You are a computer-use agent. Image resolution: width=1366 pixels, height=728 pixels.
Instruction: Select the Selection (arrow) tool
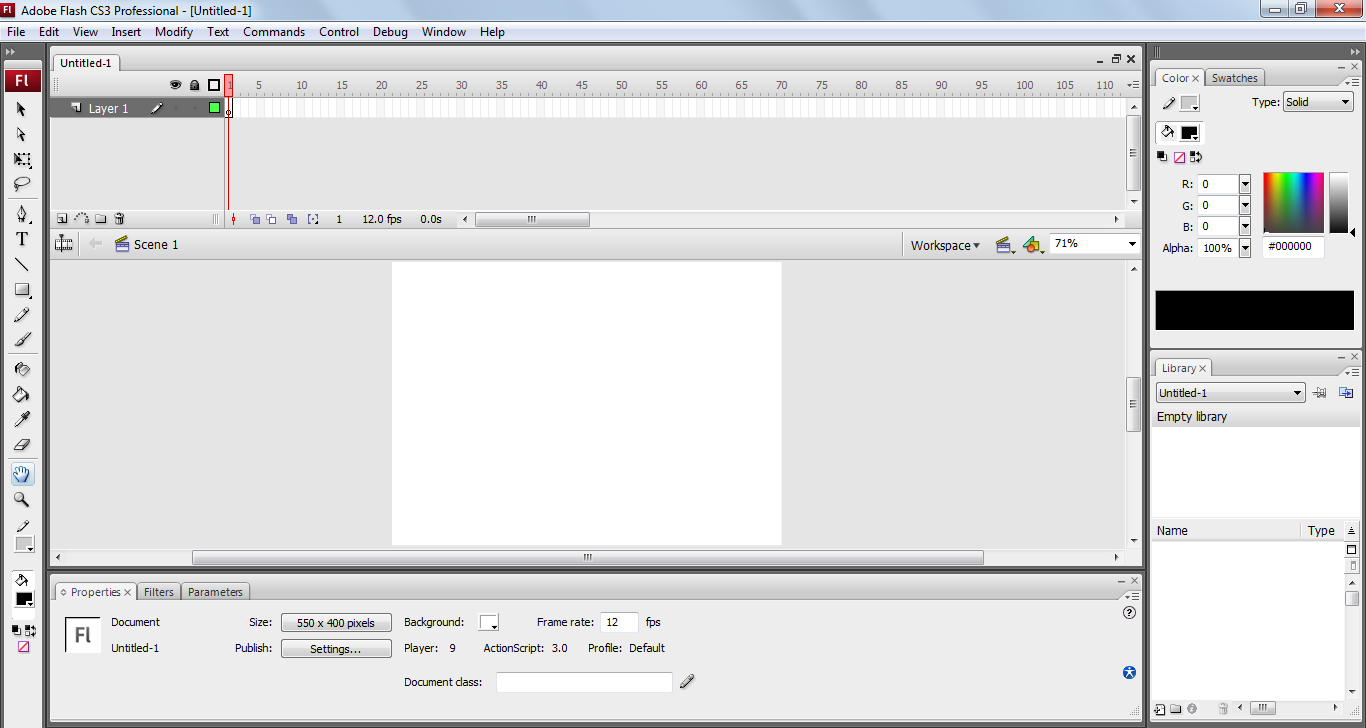pos(22,108)
